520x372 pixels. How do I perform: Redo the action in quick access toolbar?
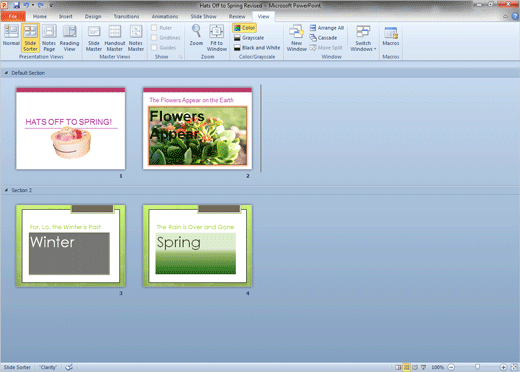tap(41, 5)
